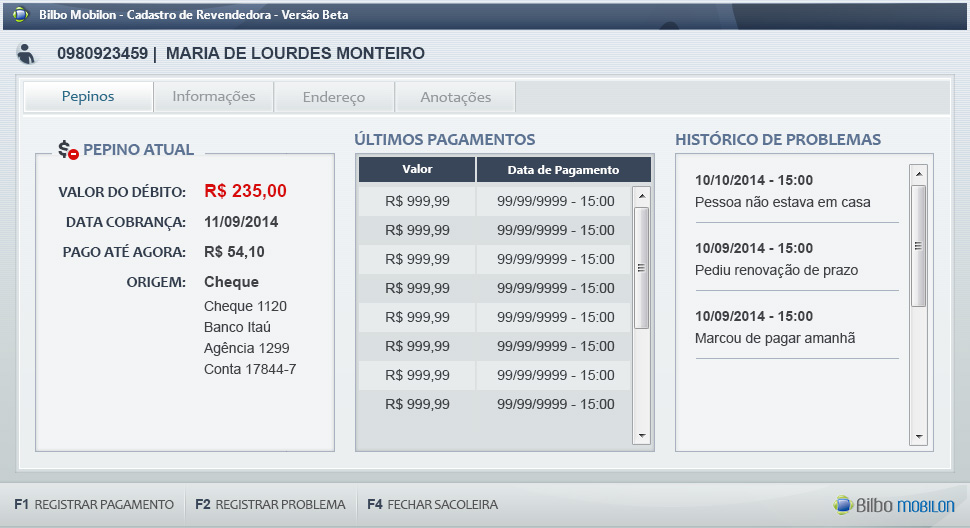Click the person icon beside the reseller ID

pos(27,54)
